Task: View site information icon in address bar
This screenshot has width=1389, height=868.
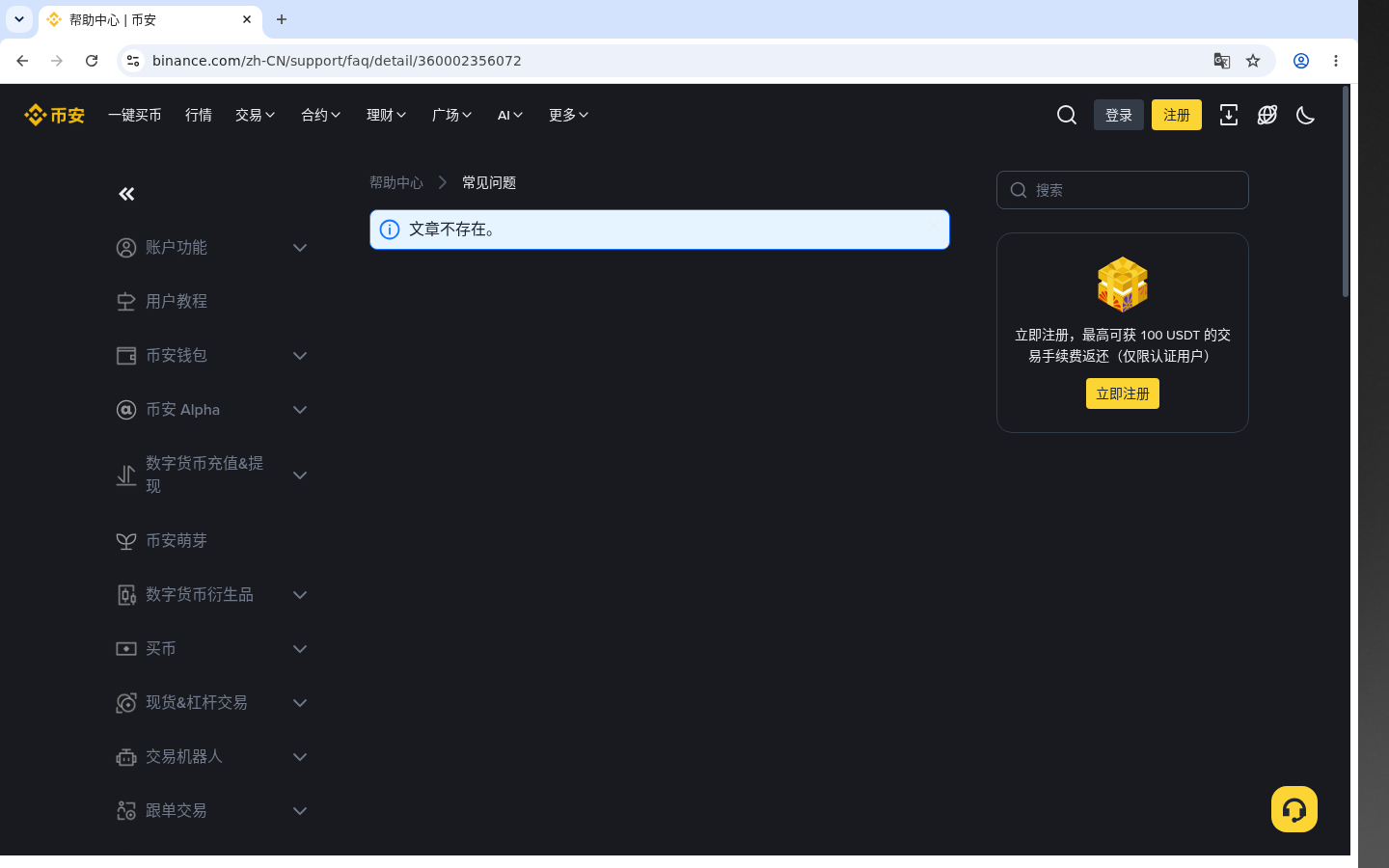Action: coord(133,61)
